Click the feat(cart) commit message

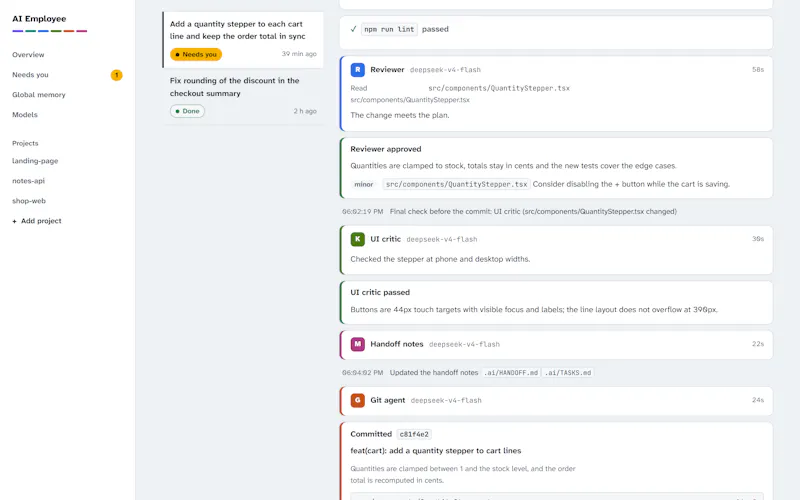[x=436, y=451]
